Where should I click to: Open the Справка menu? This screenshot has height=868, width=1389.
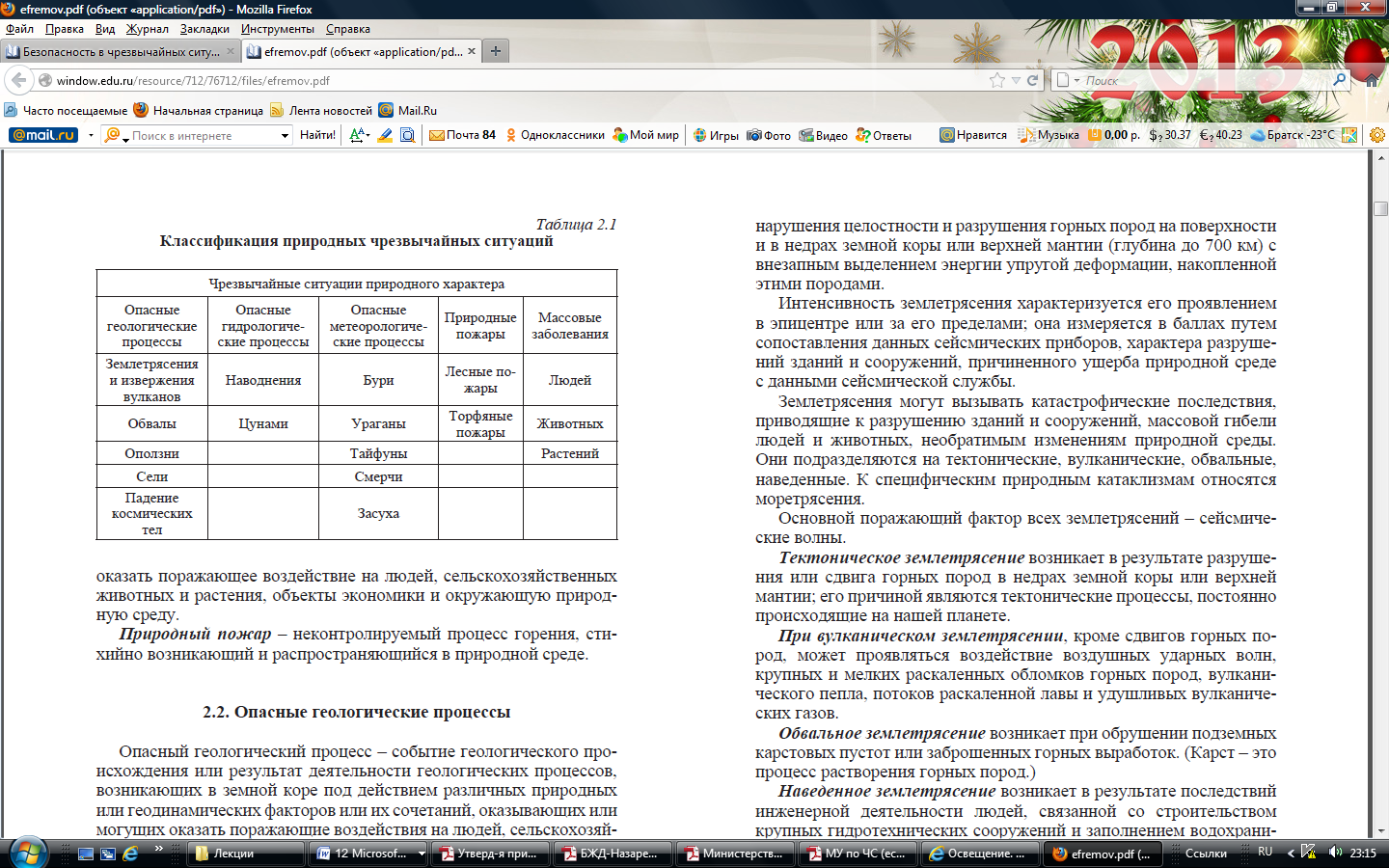pyautogui.click(x=348, y=29)
